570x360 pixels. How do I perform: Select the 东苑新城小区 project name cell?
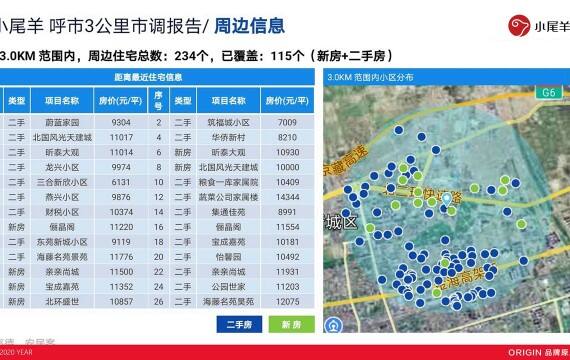click(62, 242)
